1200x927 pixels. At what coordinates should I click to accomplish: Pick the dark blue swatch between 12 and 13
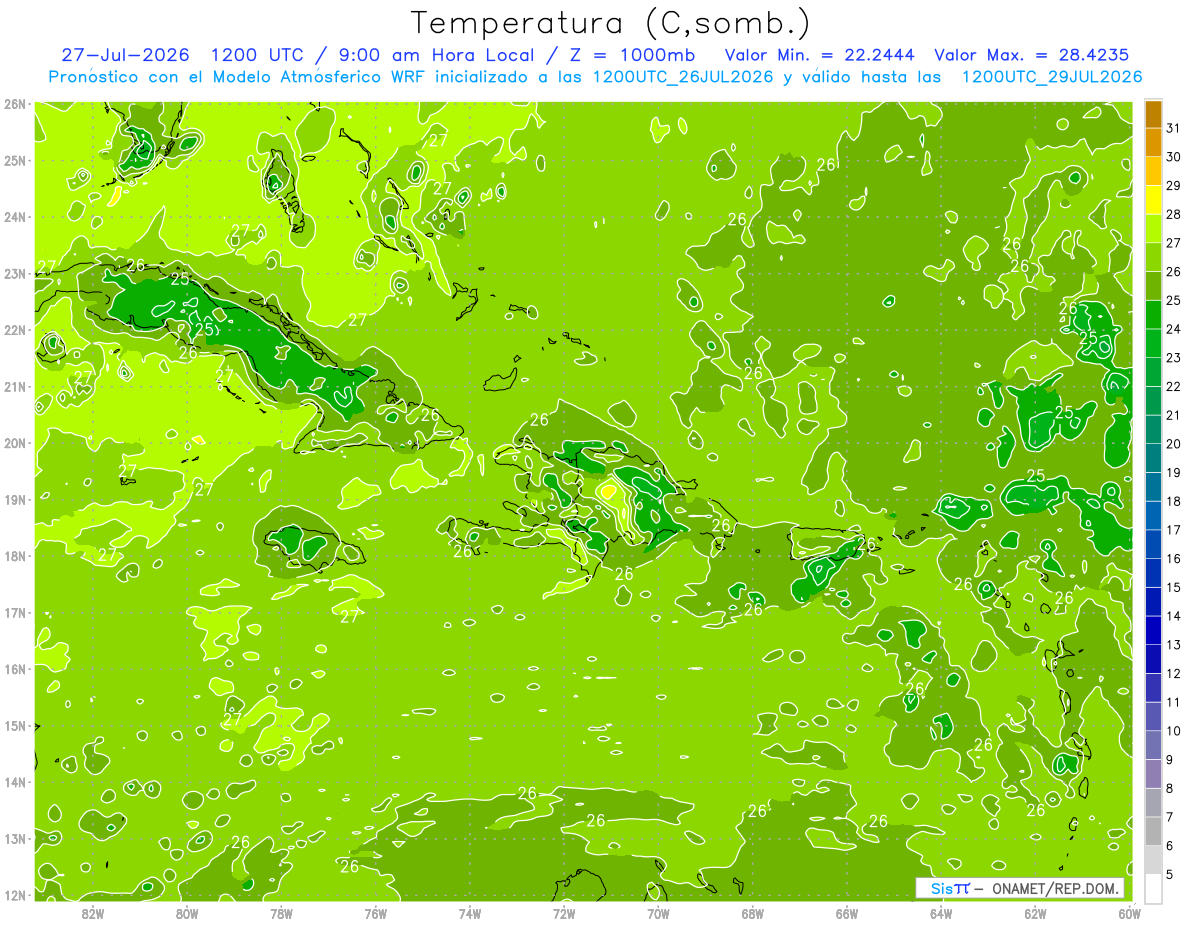pos(1153,658)
